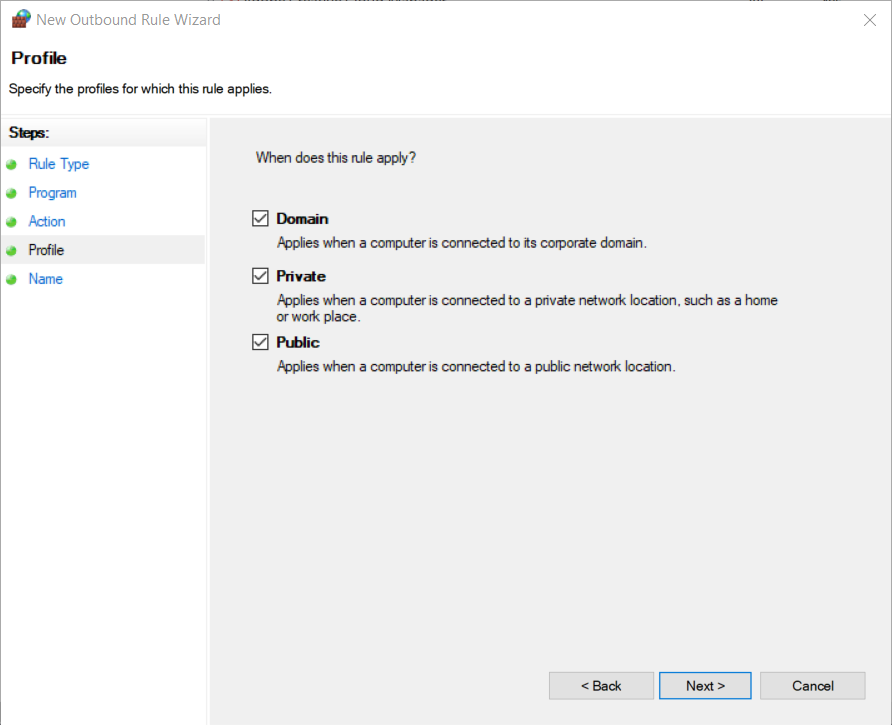The image size is (892, 725).
Task: Click the firewall wizard icon in title bar
Action: point(21,19)
